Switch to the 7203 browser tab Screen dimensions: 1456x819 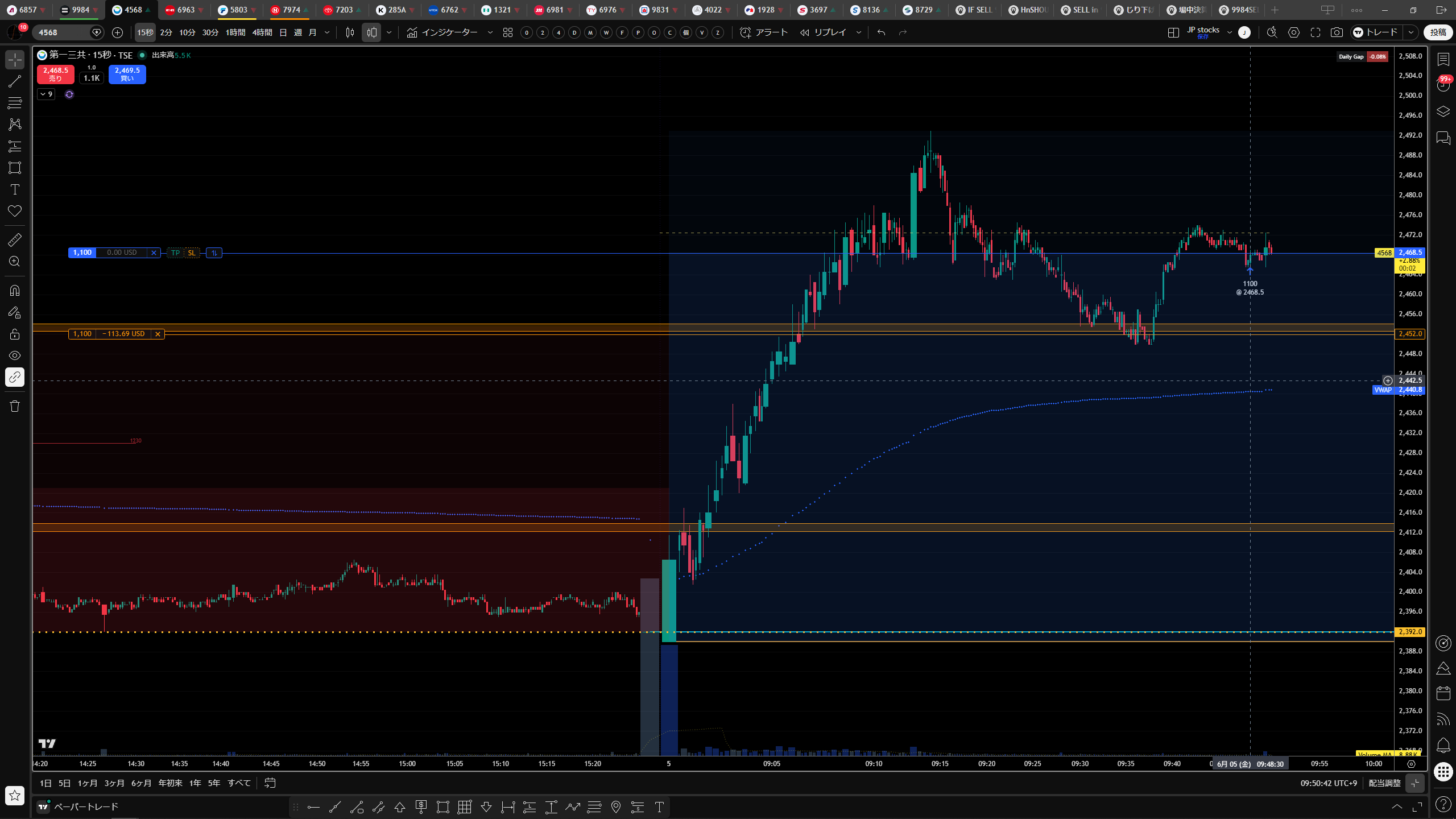click(x=342, y=10)
